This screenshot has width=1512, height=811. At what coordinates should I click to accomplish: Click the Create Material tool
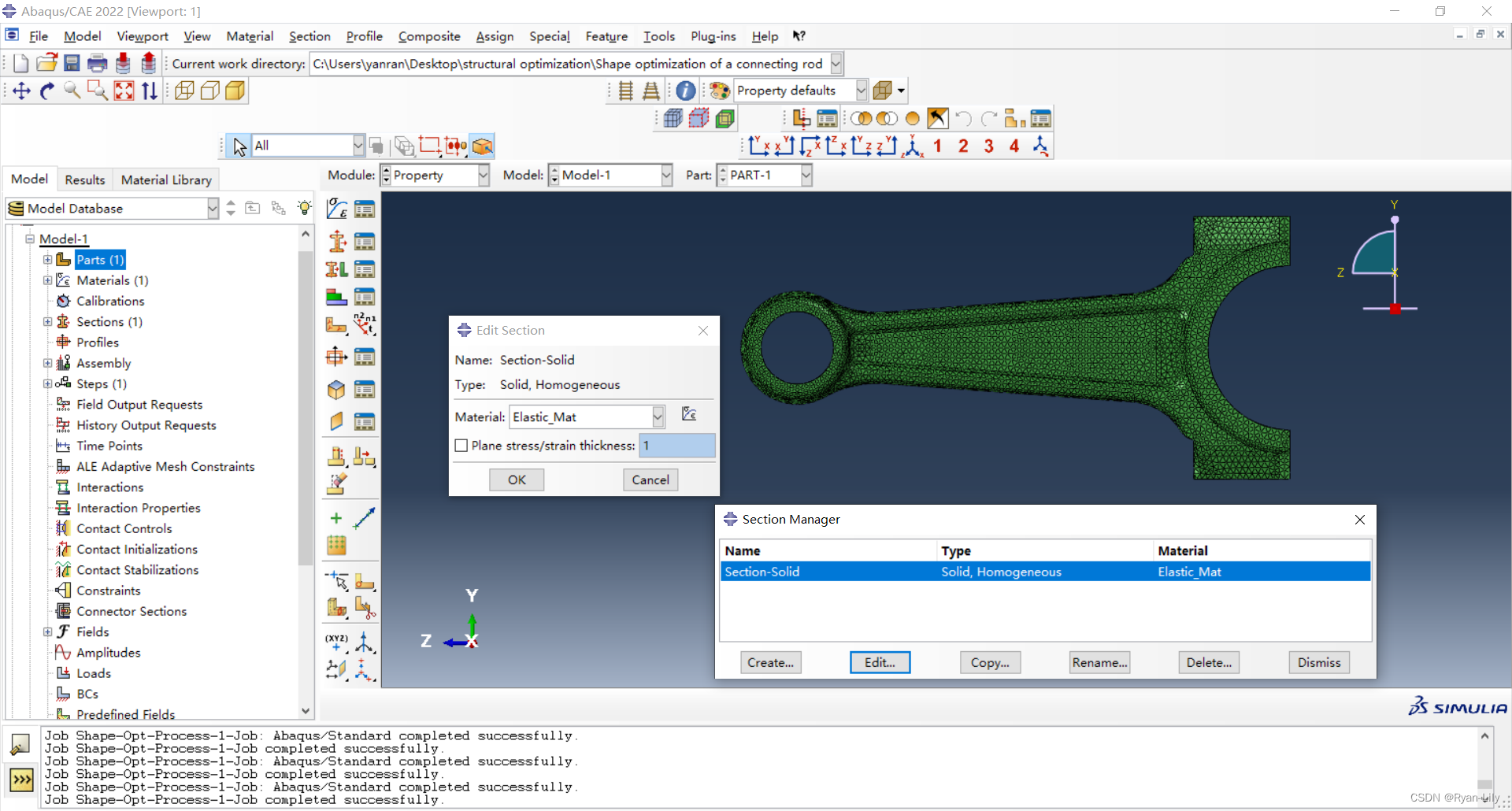click(x=337, y=209)
